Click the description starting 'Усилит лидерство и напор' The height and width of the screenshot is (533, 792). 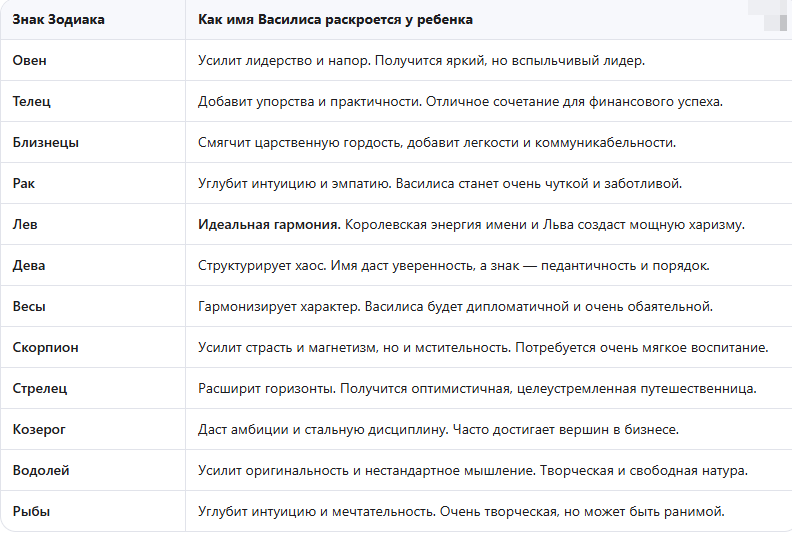click(x=421, y=61)
